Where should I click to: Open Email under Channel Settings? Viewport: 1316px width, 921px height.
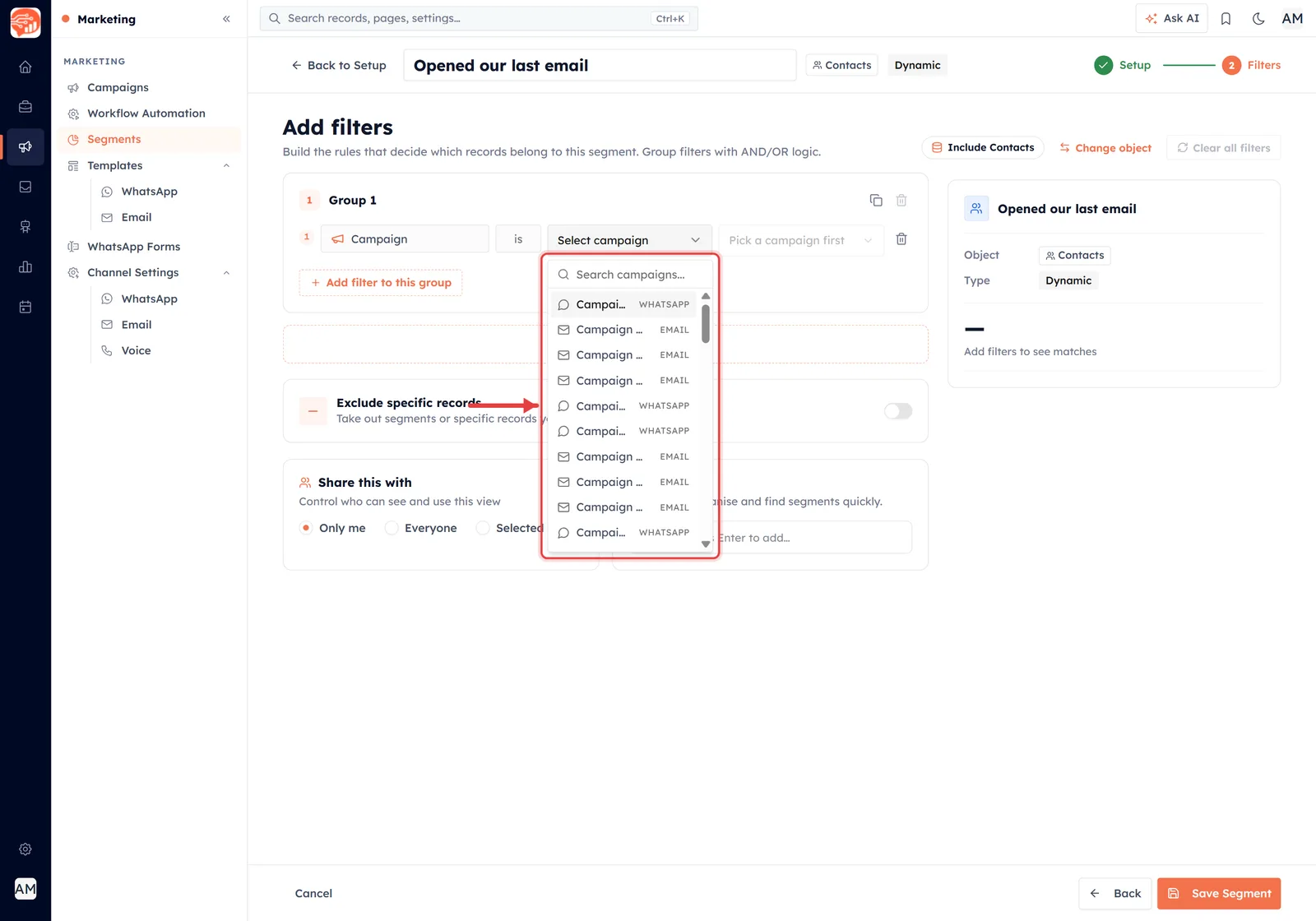[x=137, y=325]
